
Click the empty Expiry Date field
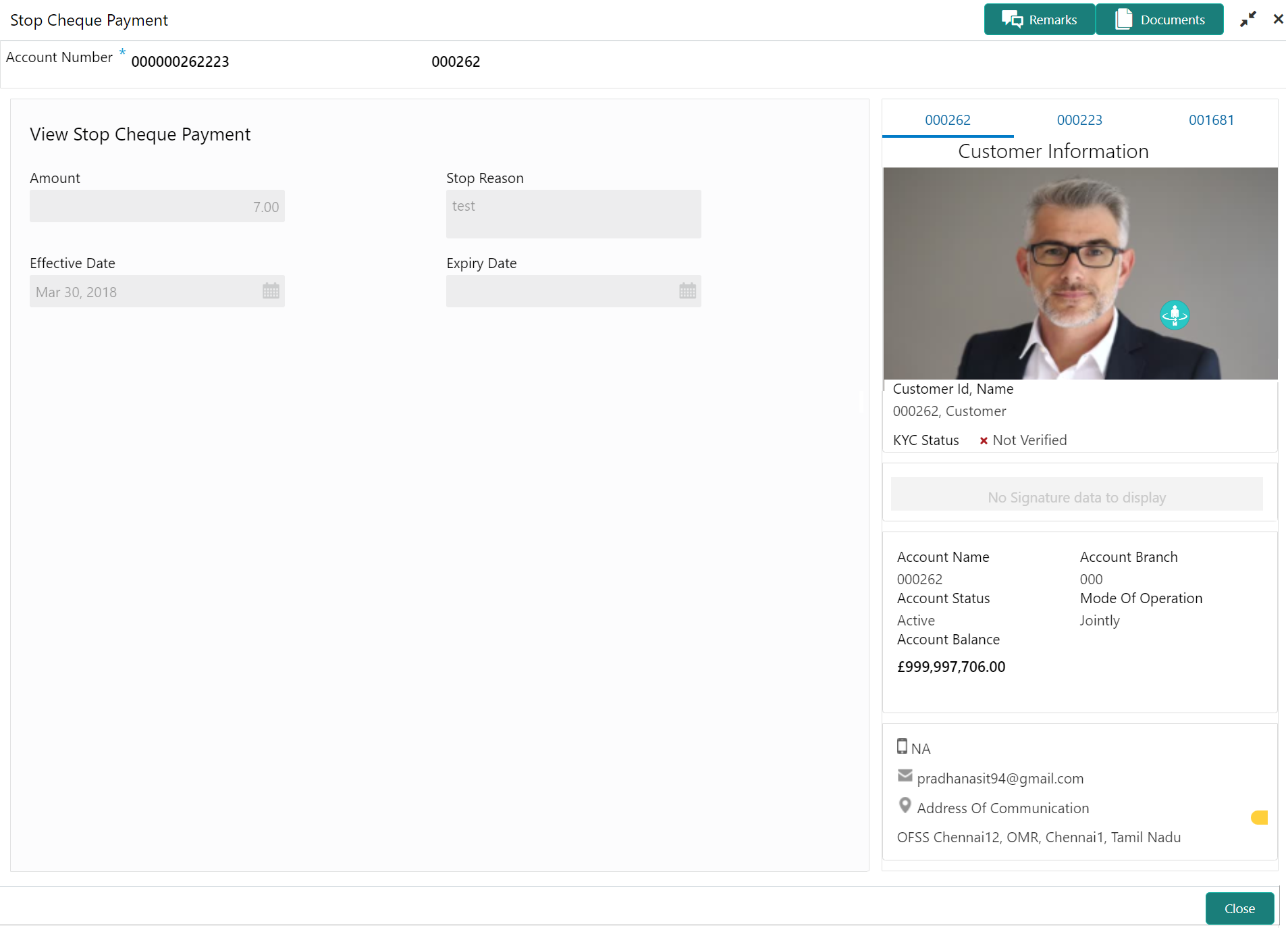[x=574, y=291]
